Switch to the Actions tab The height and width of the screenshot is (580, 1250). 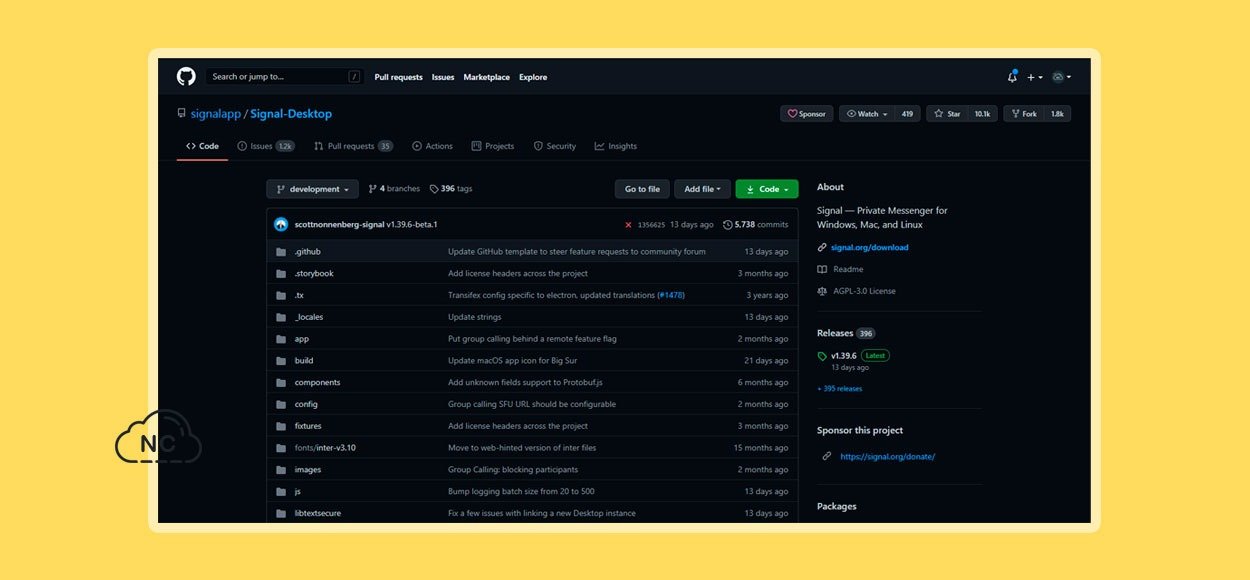tap(432, 146)
